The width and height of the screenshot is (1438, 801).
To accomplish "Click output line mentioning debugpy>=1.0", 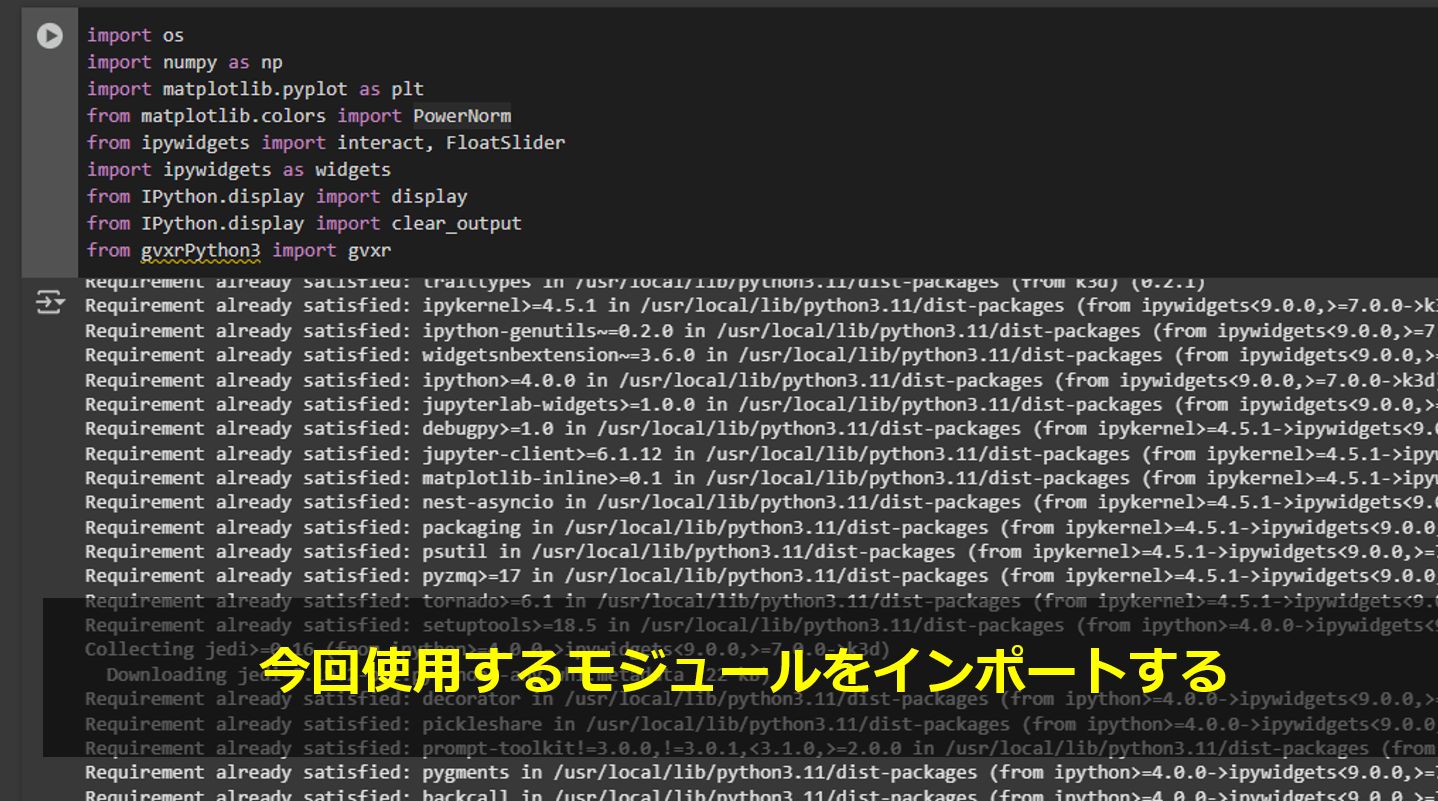I will (761, 429).
